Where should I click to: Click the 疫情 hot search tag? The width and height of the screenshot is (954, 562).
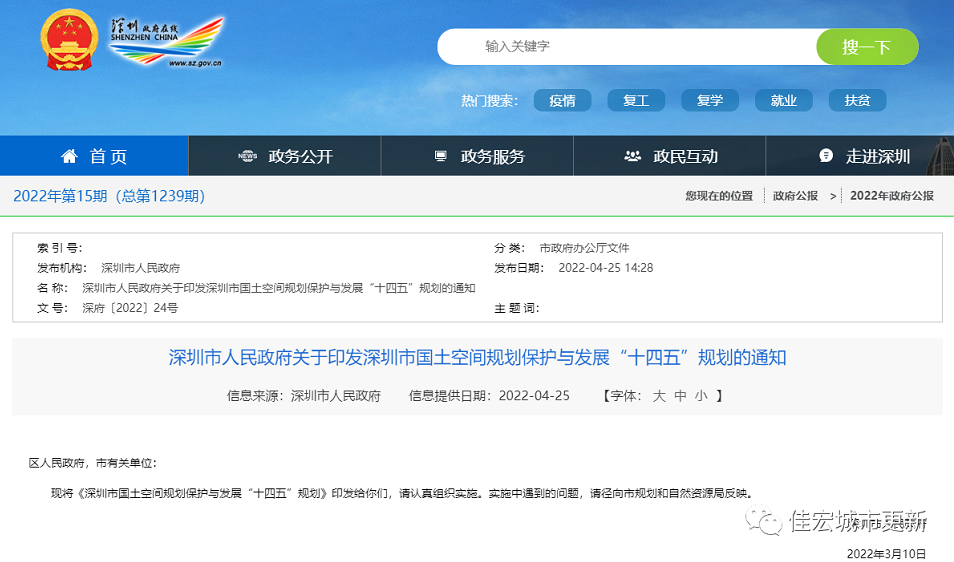[x=562, y=100]
